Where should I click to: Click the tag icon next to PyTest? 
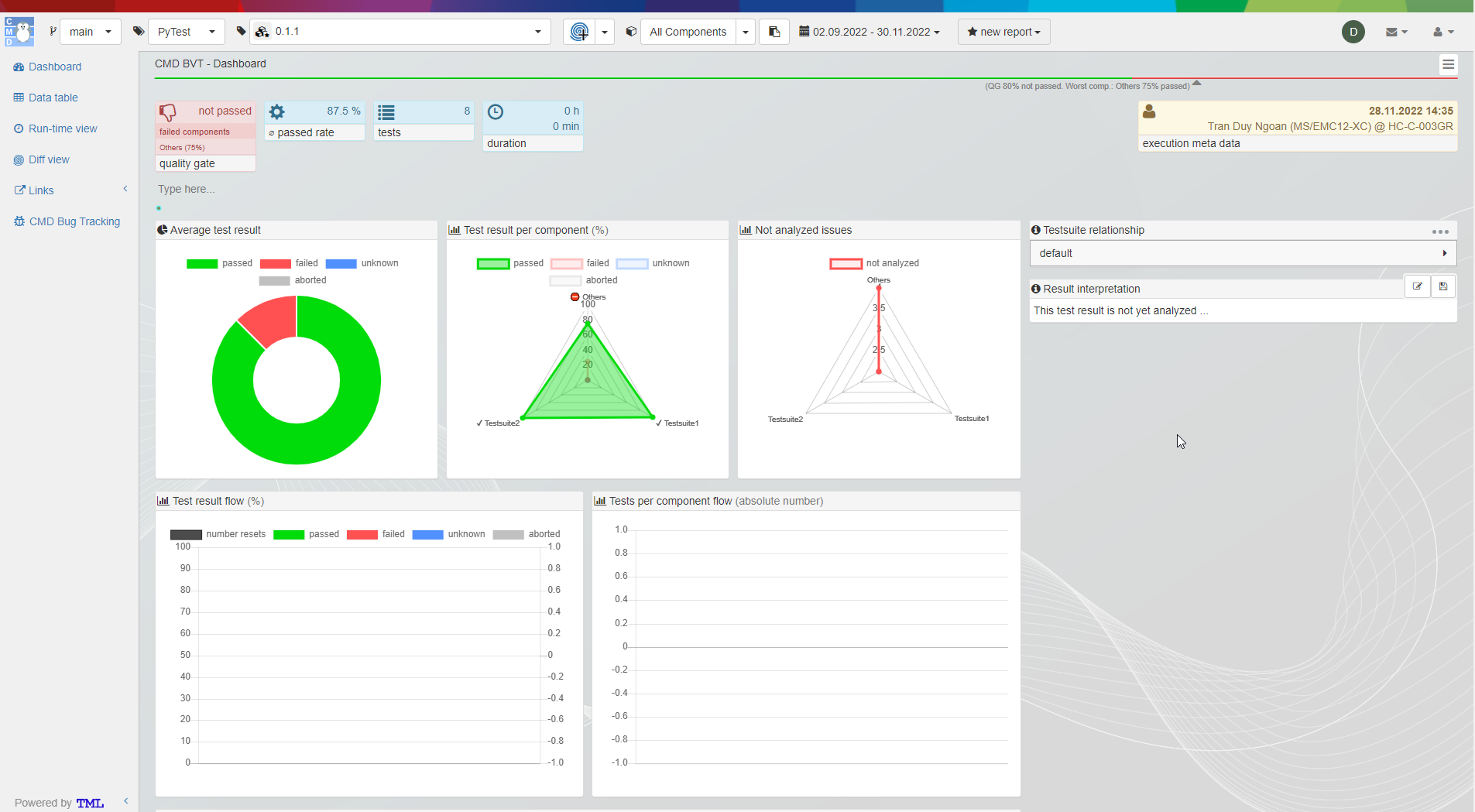139,31
